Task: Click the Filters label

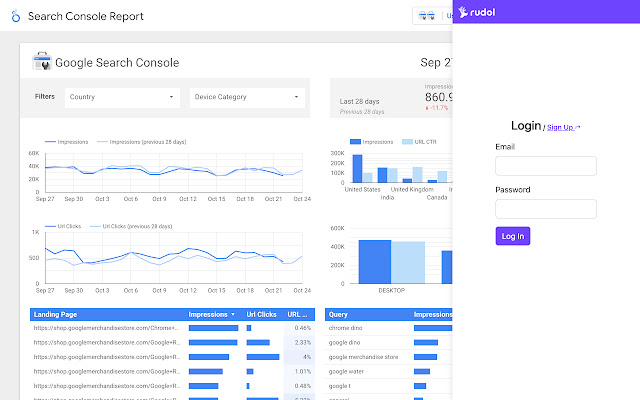Action: (x=44, y=97)
